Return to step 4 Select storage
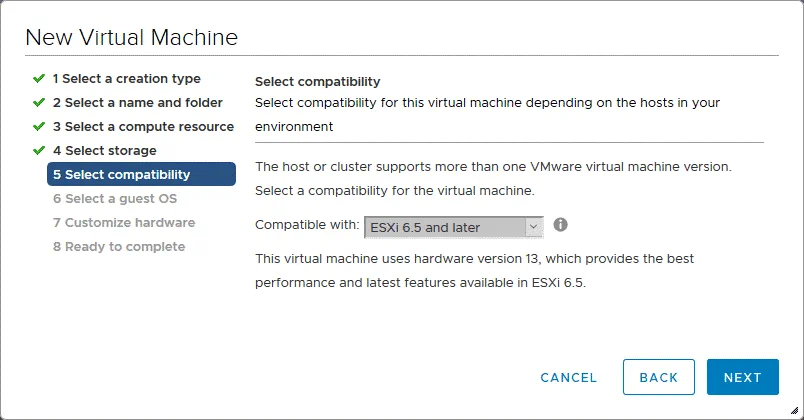This screenshot has height=420, width=804. 104,150
